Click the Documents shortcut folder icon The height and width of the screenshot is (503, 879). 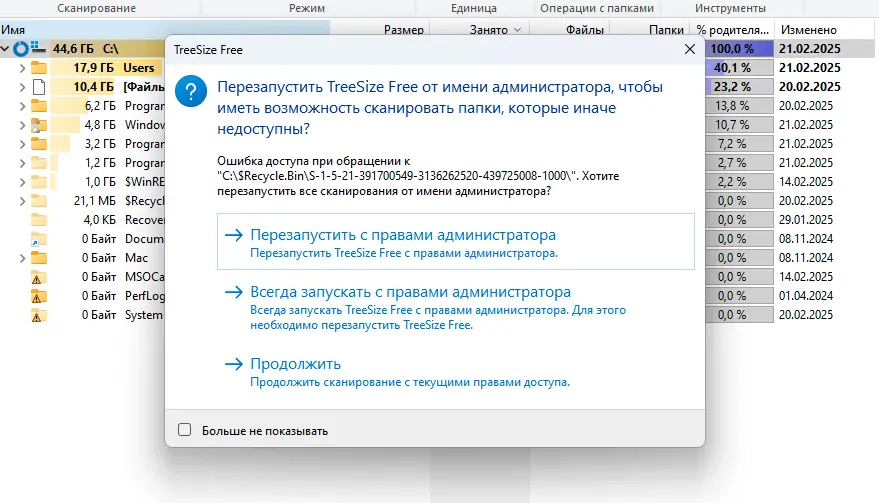[39, 239]
